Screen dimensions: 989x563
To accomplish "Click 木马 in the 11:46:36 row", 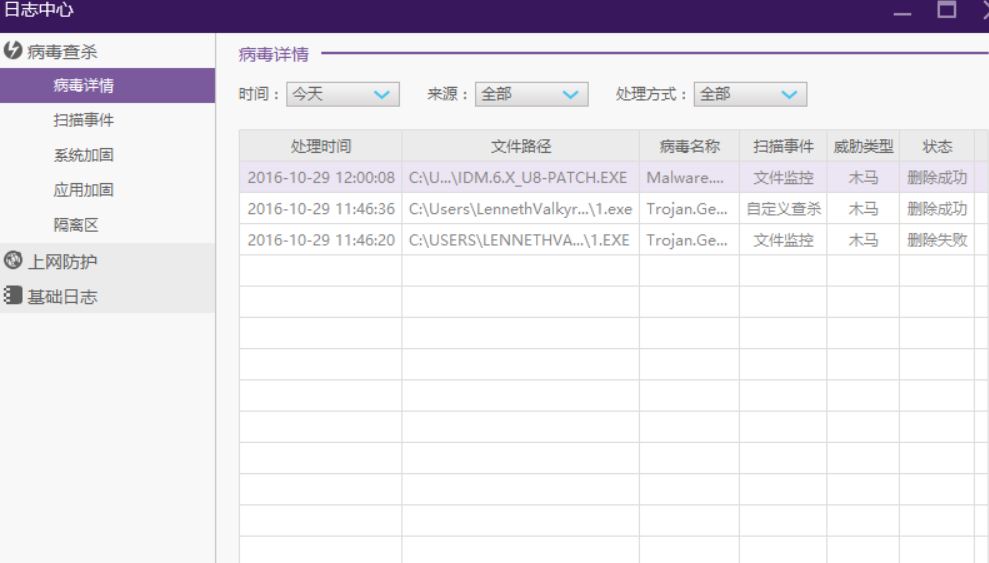I will point(863,209).
